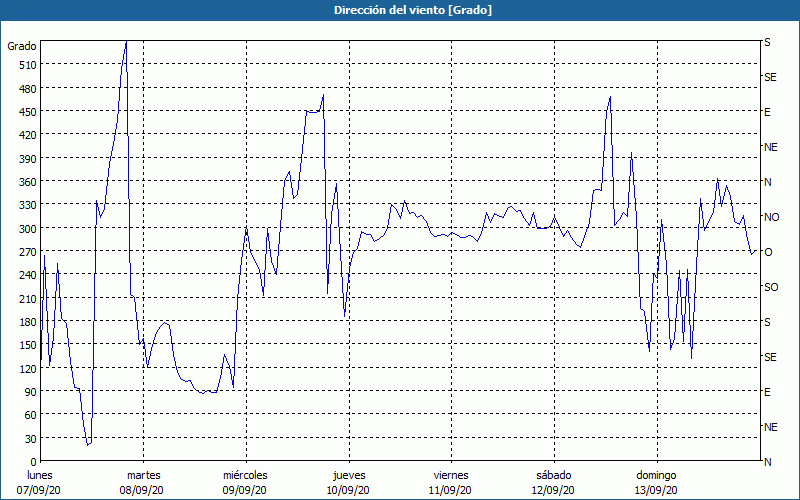
Task: Click the date 09/09/20
Action: click(244, 490)
